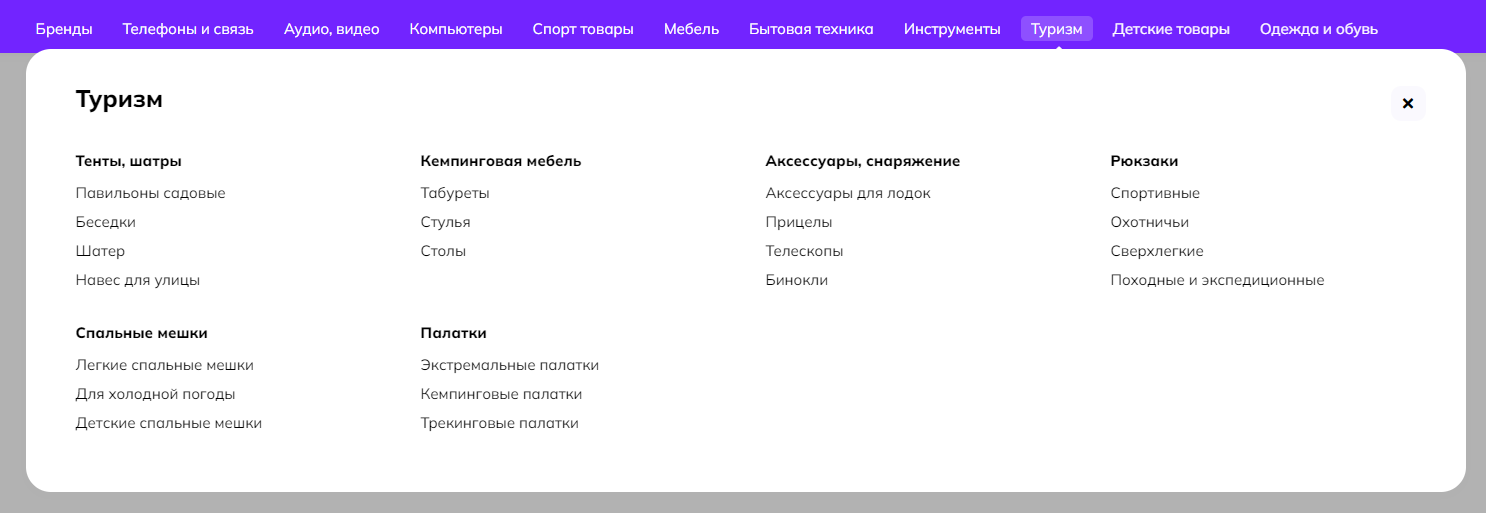Image resolution: width=1486 pixels, height=513 pixels.
Task: Go to the Бинокли subcategory
Action: (x=796, y=280)
